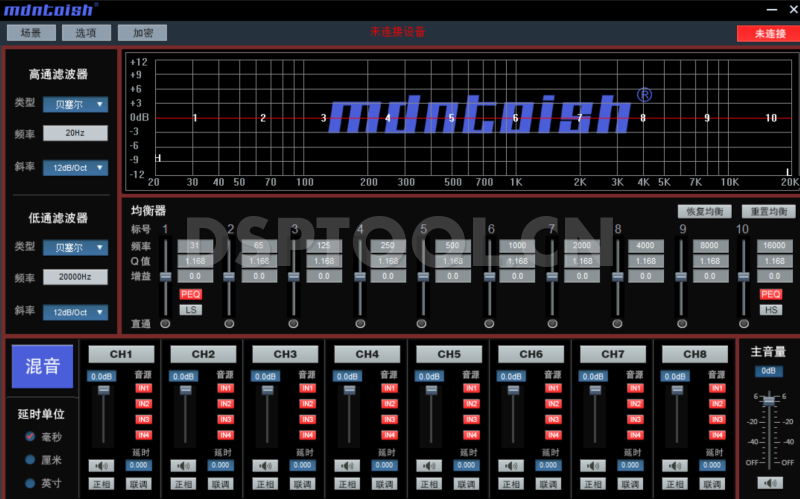Toggle bypass (直通) circle for EQ band 1
The width and height of the screenshot is (800, 499).
[165, 323]
